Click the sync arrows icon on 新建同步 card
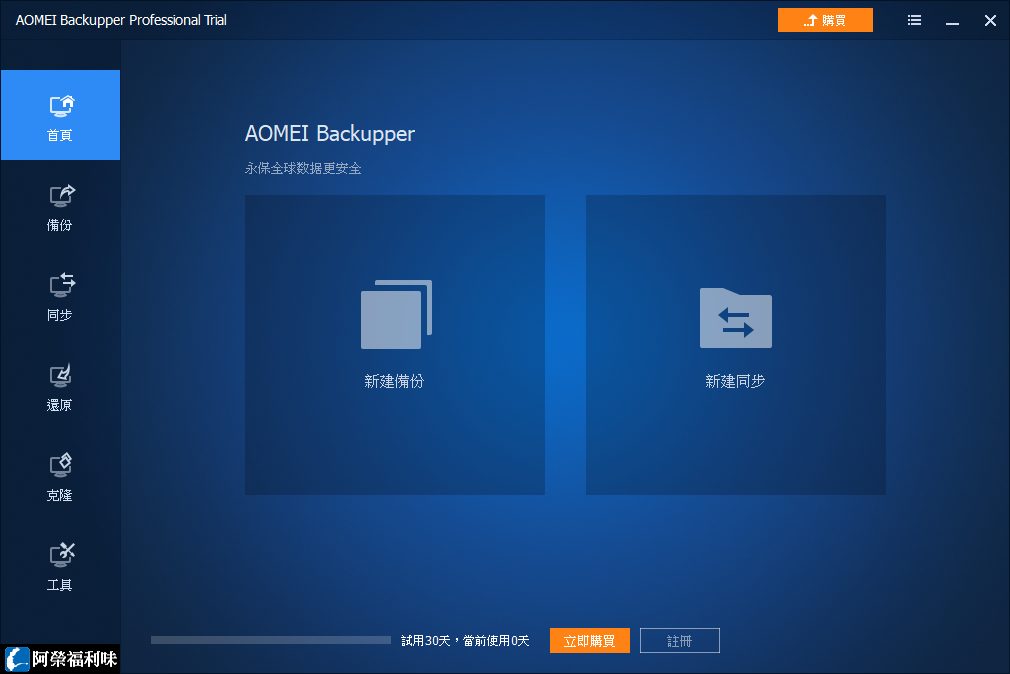The width and height of the screenshot is (1010, 674). [x=735, y=318]
